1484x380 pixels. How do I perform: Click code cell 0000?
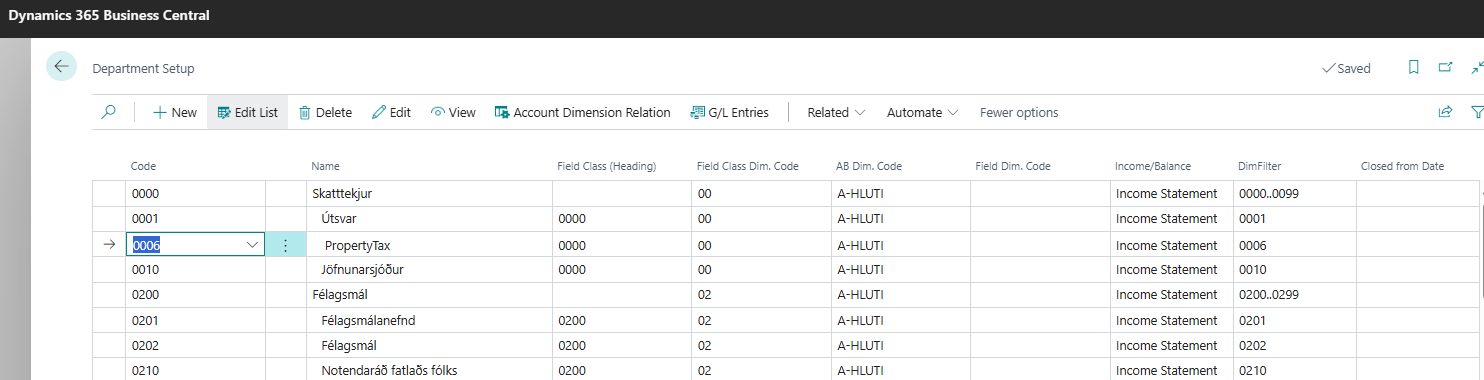point(195,193)
